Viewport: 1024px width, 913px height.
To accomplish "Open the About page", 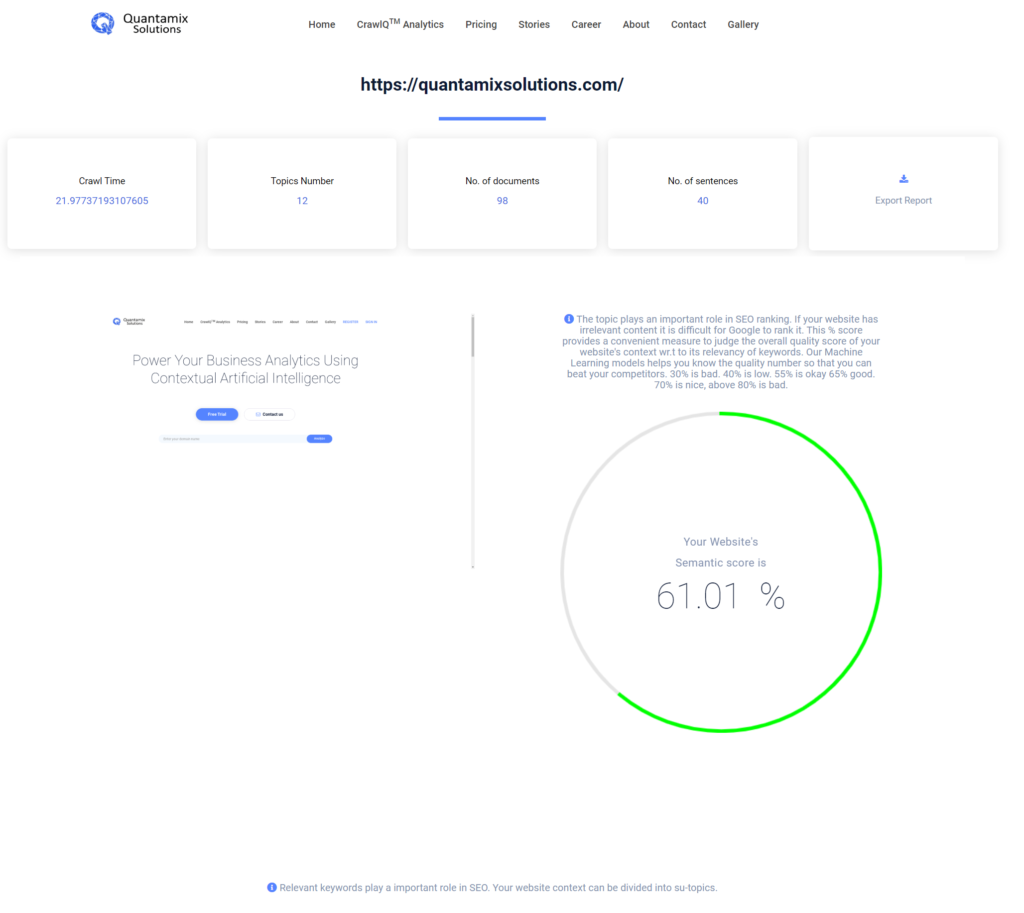I will pos(635,25).
